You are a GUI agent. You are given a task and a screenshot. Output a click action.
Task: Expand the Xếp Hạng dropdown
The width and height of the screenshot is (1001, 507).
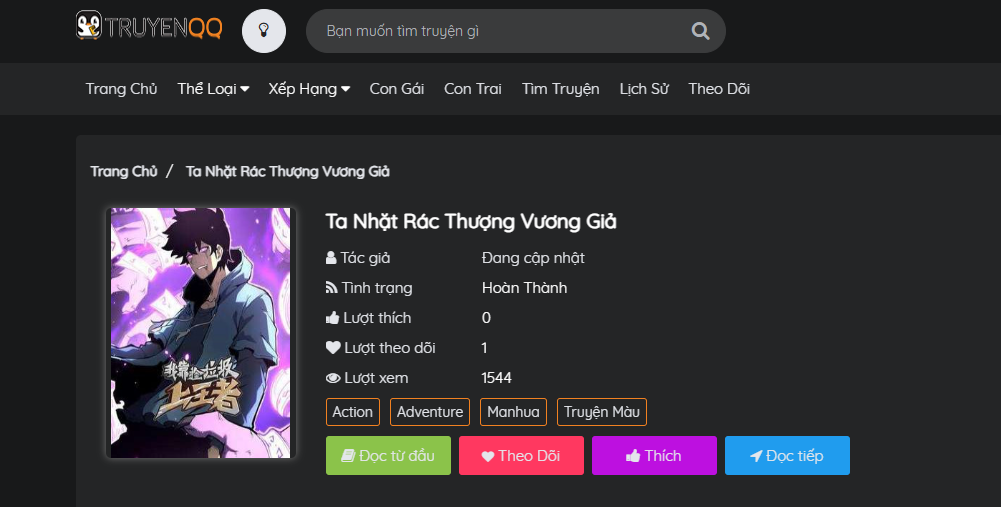(x=309, y=89)
